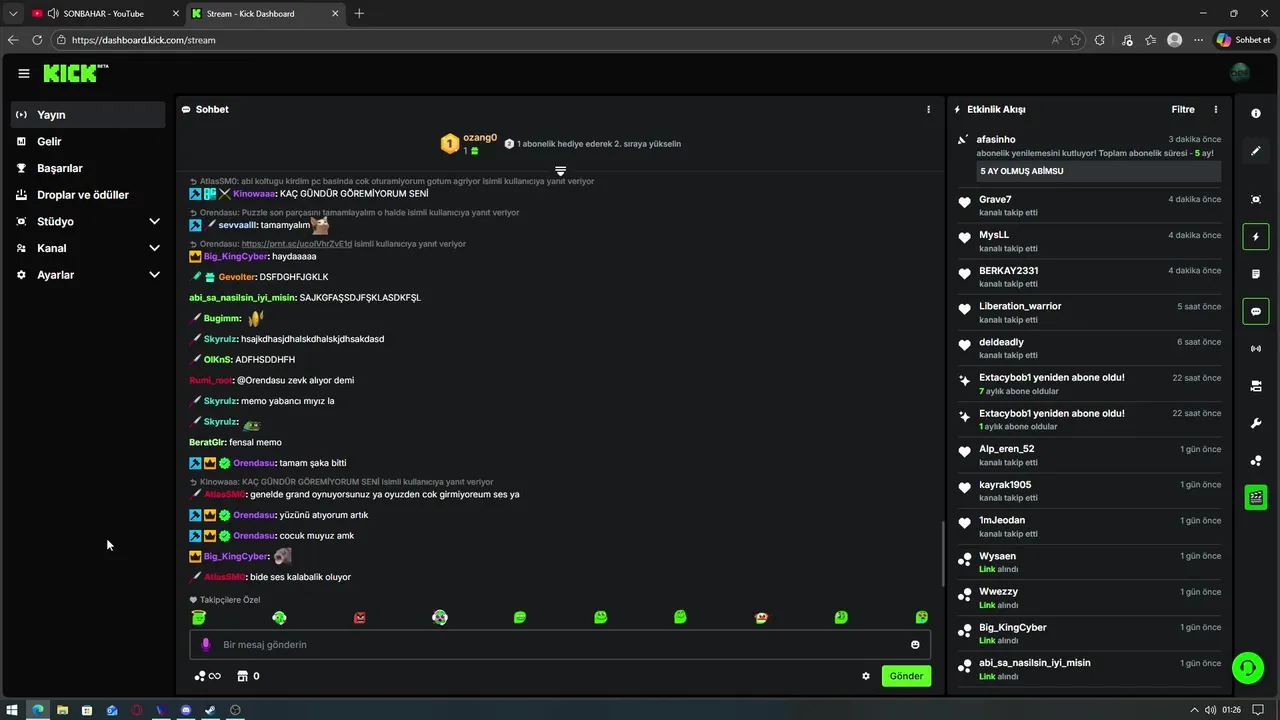Click the broadcast signal icon in right rail

[x=1256, y=348]
